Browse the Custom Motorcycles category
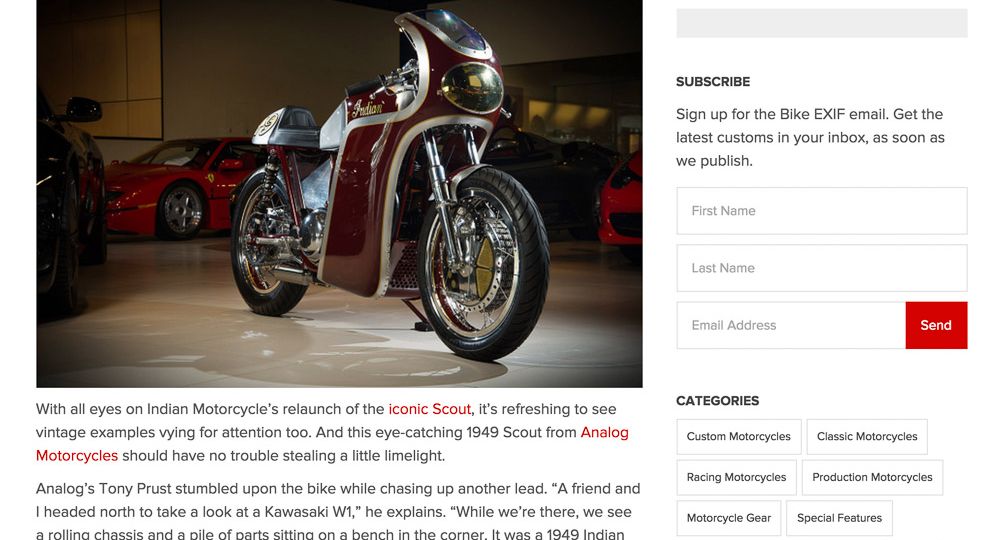Viewport: 989px width, 540px height. click(739, 437)
